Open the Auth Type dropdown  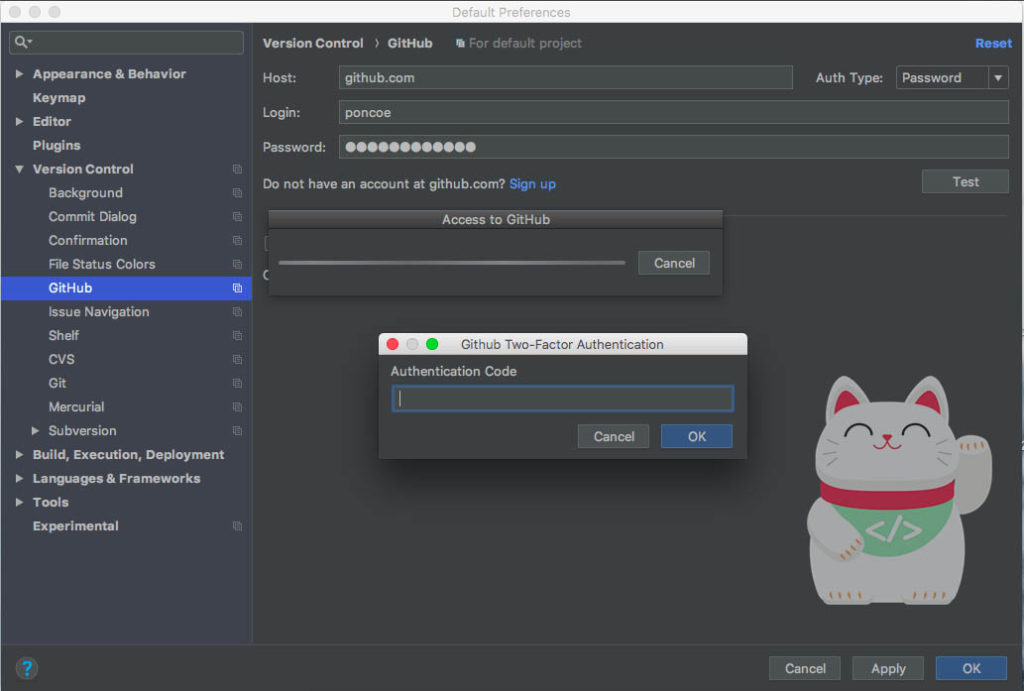(952, 78)
